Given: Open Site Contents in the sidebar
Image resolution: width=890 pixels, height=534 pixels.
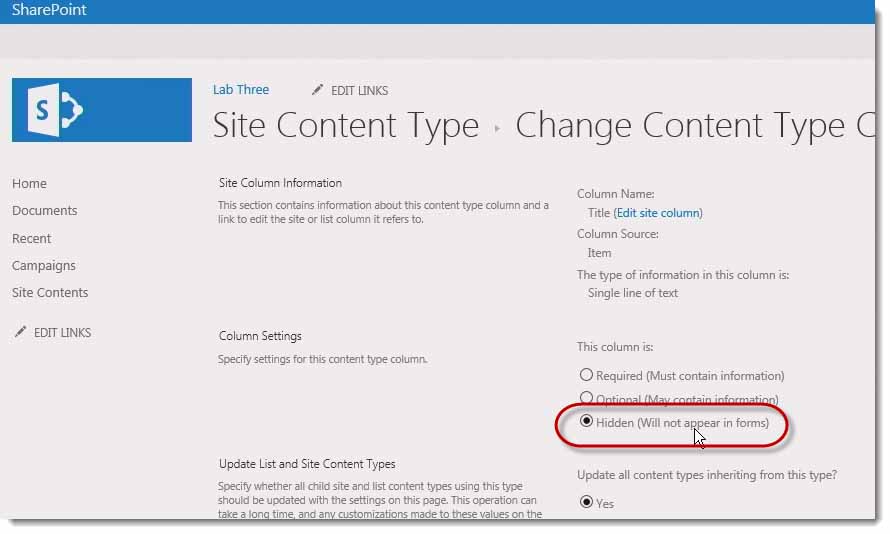Looking at the screenshot, I should [50, 292].
